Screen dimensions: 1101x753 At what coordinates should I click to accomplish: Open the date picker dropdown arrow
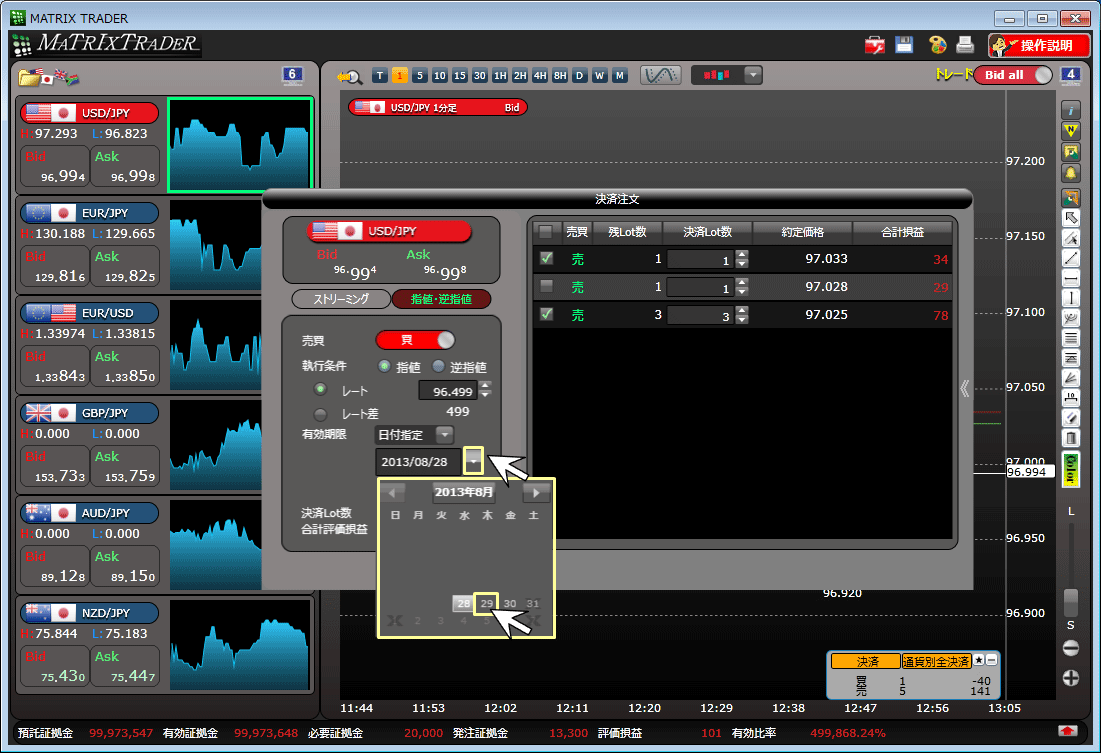[474, 461]
